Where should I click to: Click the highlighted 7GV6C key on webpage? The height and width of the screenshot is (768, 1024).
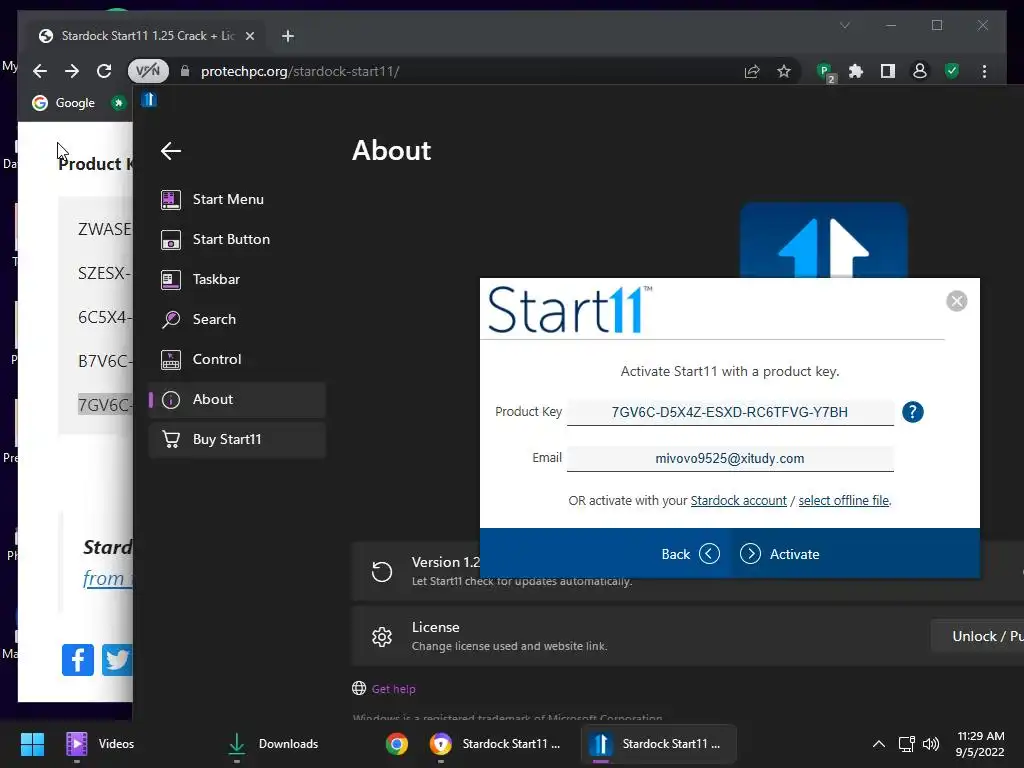click(x=104, y=405)
